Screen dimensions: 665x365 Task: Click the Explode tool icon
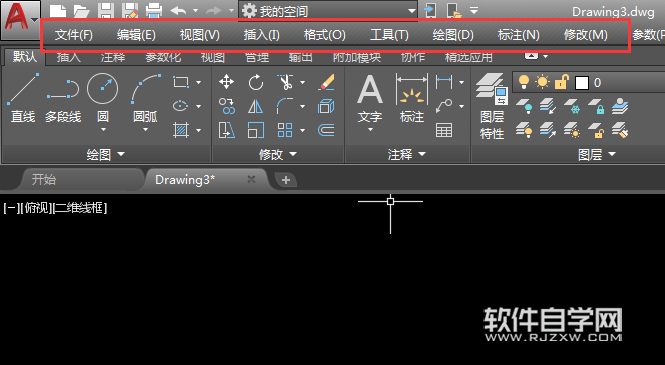tap(326, 106)
